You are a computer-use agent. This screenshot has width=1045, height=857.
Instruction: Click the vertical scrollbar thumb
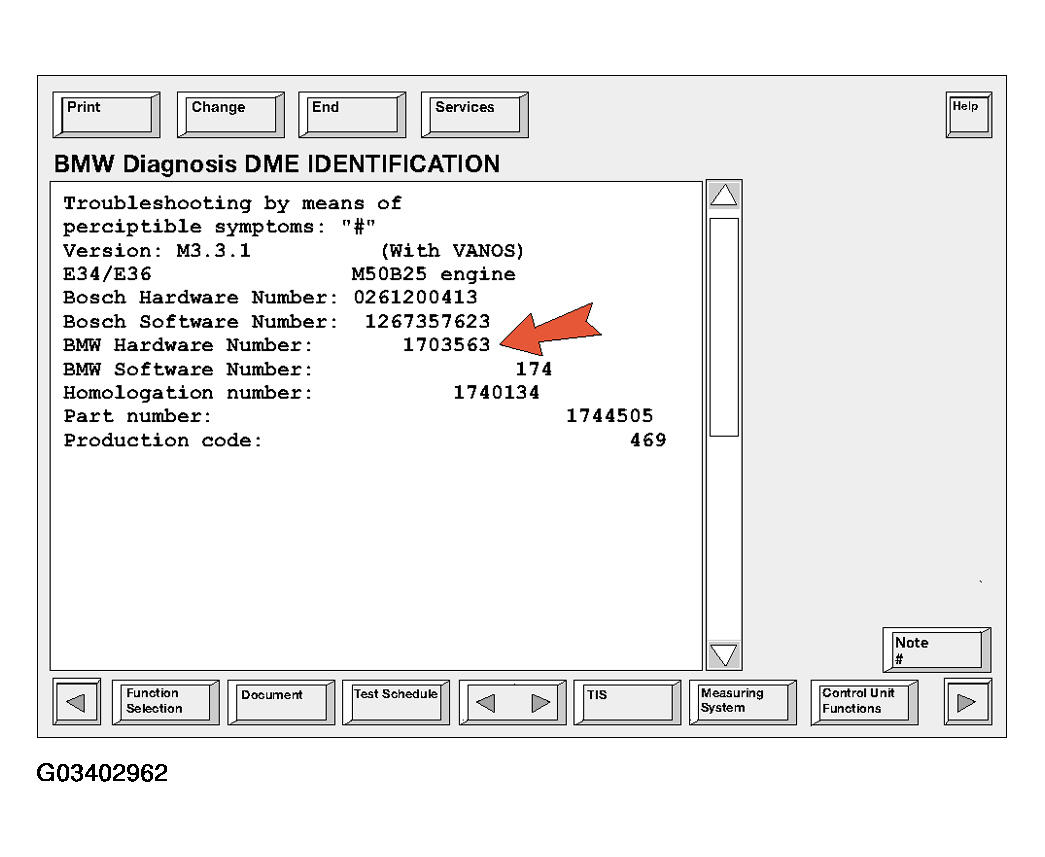724,326
